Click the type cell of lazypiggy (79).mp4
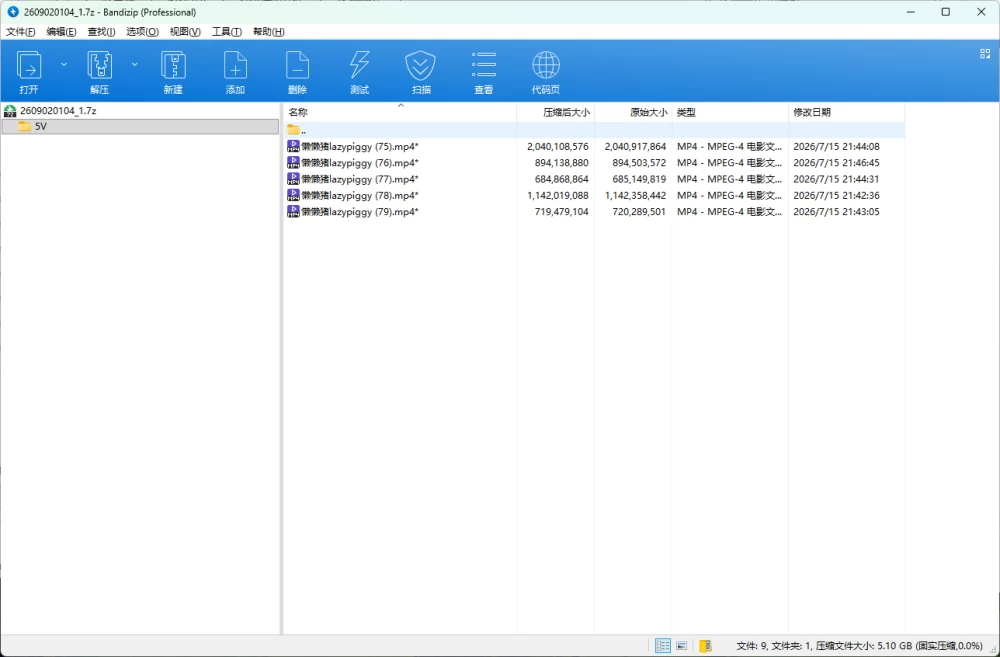The width and height of the screenshot is (1000, 657). coord(729,212)
